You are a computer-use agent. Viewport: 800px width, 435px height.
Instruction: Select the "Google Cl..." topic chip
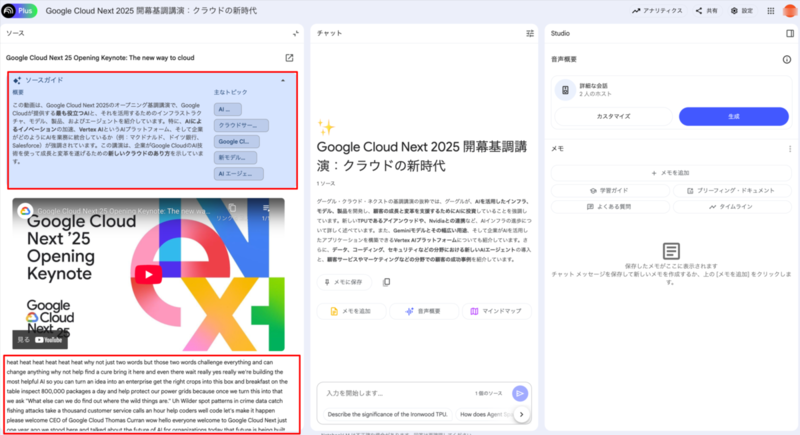pyautogui.click(x=236, y=141)
